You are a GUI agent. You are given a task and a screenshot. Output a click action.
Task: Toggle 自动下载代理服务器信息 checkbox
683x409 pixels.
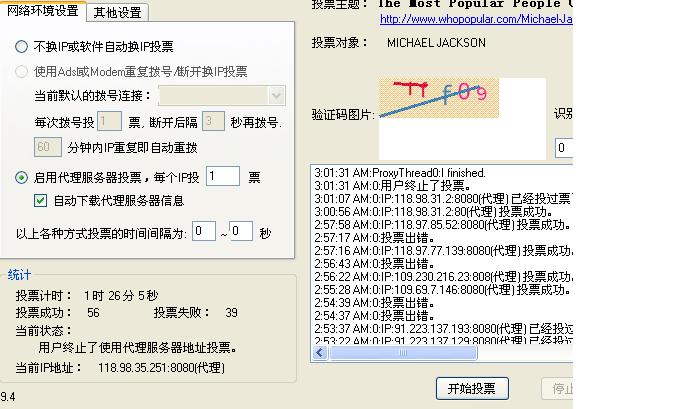(x=41, y=200)
